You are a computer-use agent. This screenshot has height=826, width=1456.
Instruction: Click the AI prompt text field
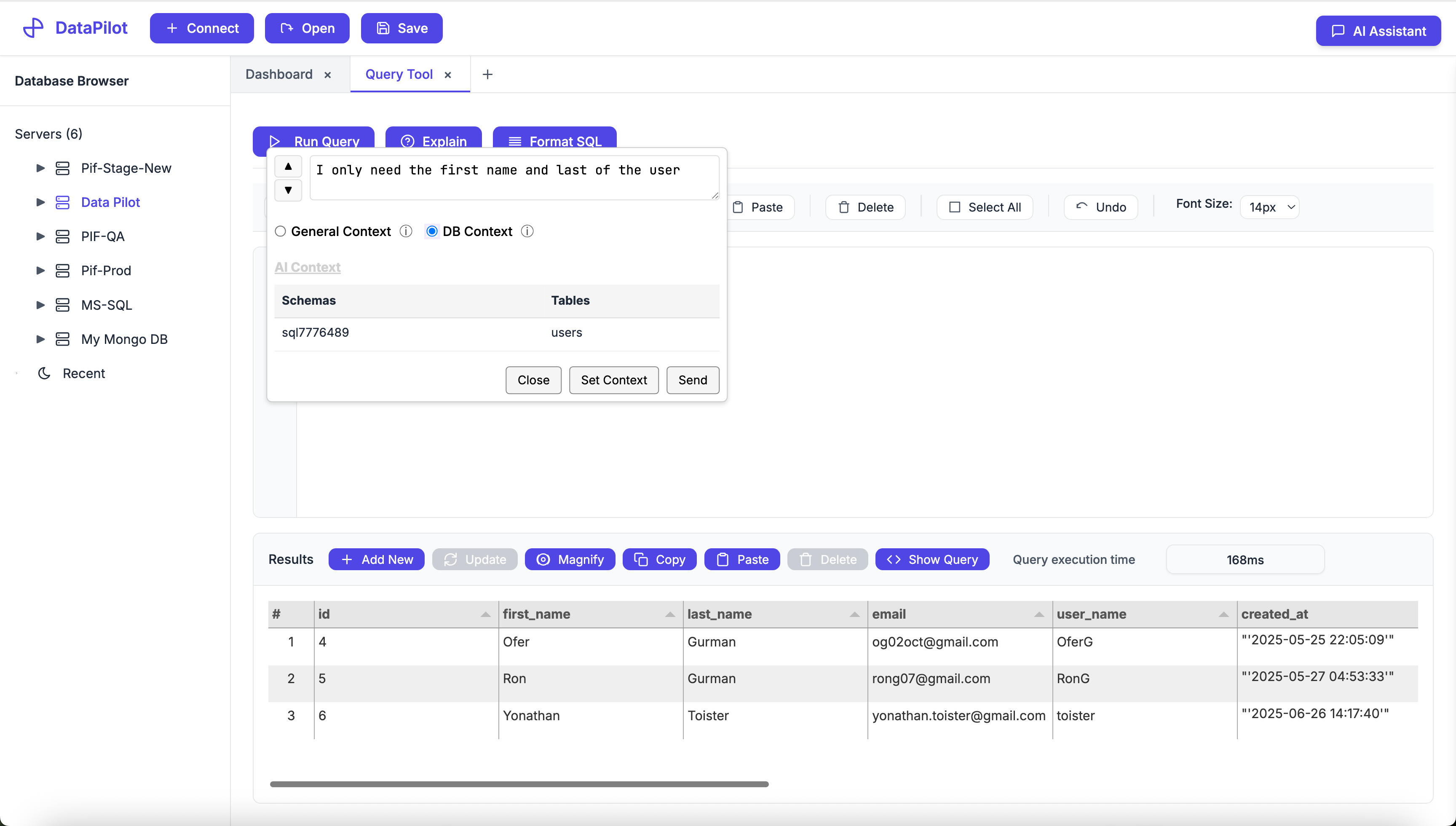pyautogui.click(x=515, y=177)
